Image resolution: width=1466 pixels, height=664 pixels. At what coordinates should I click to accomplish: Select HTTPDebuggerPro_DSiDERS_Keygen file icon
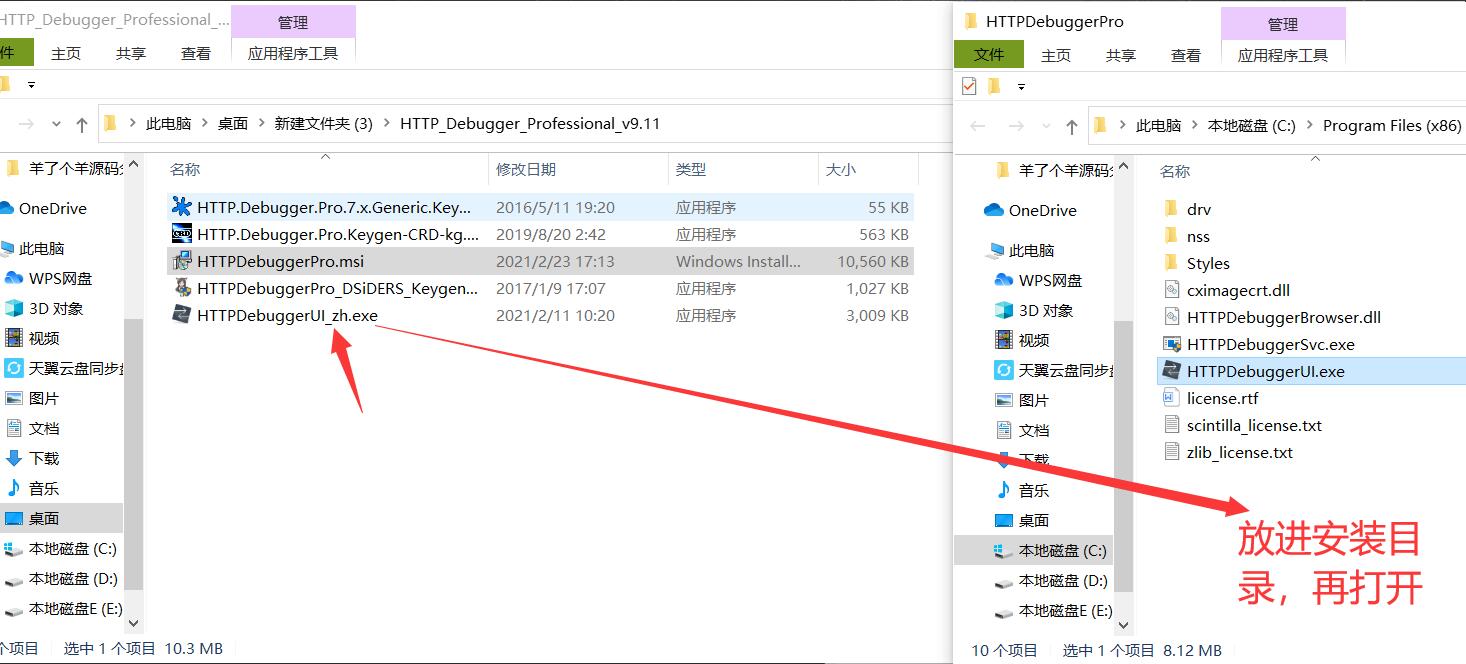181,288
